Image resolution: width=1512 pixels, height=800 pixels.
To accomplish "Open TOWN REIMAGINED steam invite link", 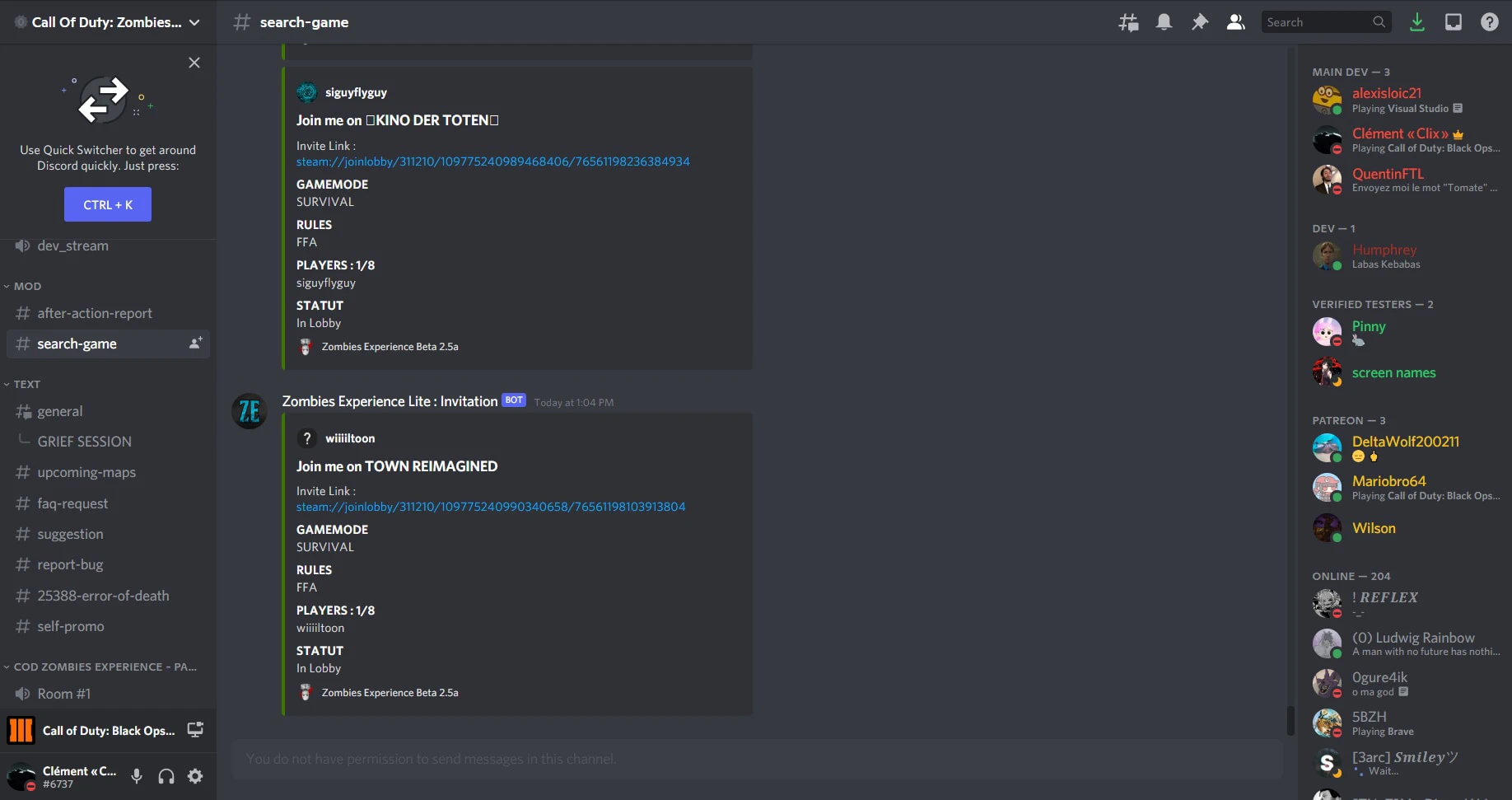I will pos(491,507).
